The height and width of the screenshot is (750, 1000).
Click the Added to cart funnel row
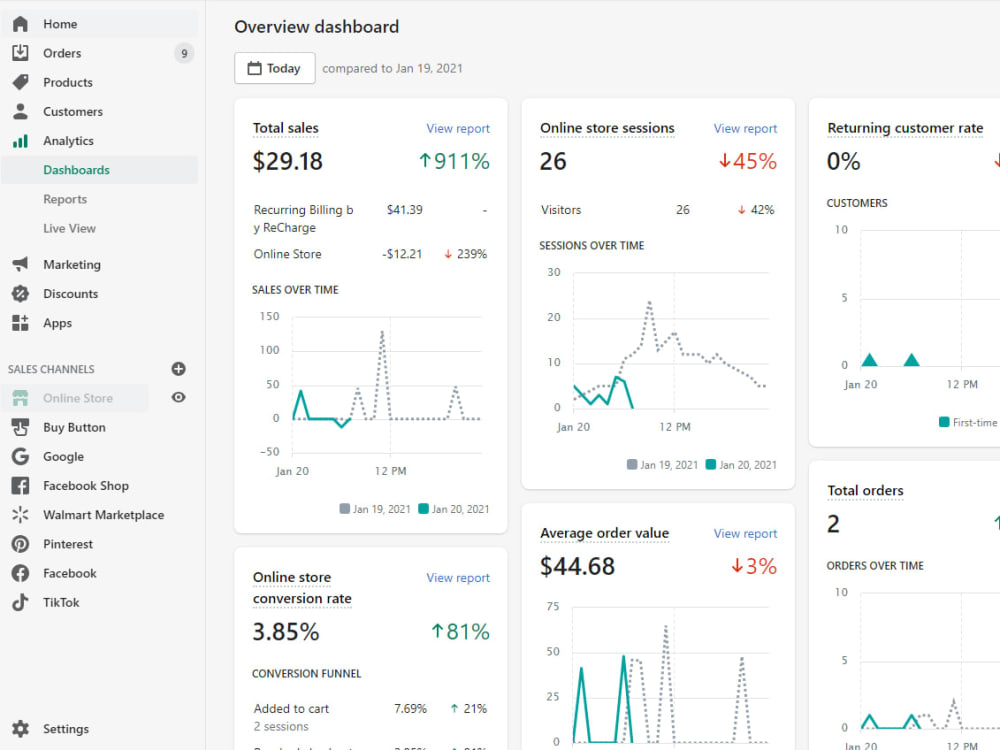click(371, 717)
